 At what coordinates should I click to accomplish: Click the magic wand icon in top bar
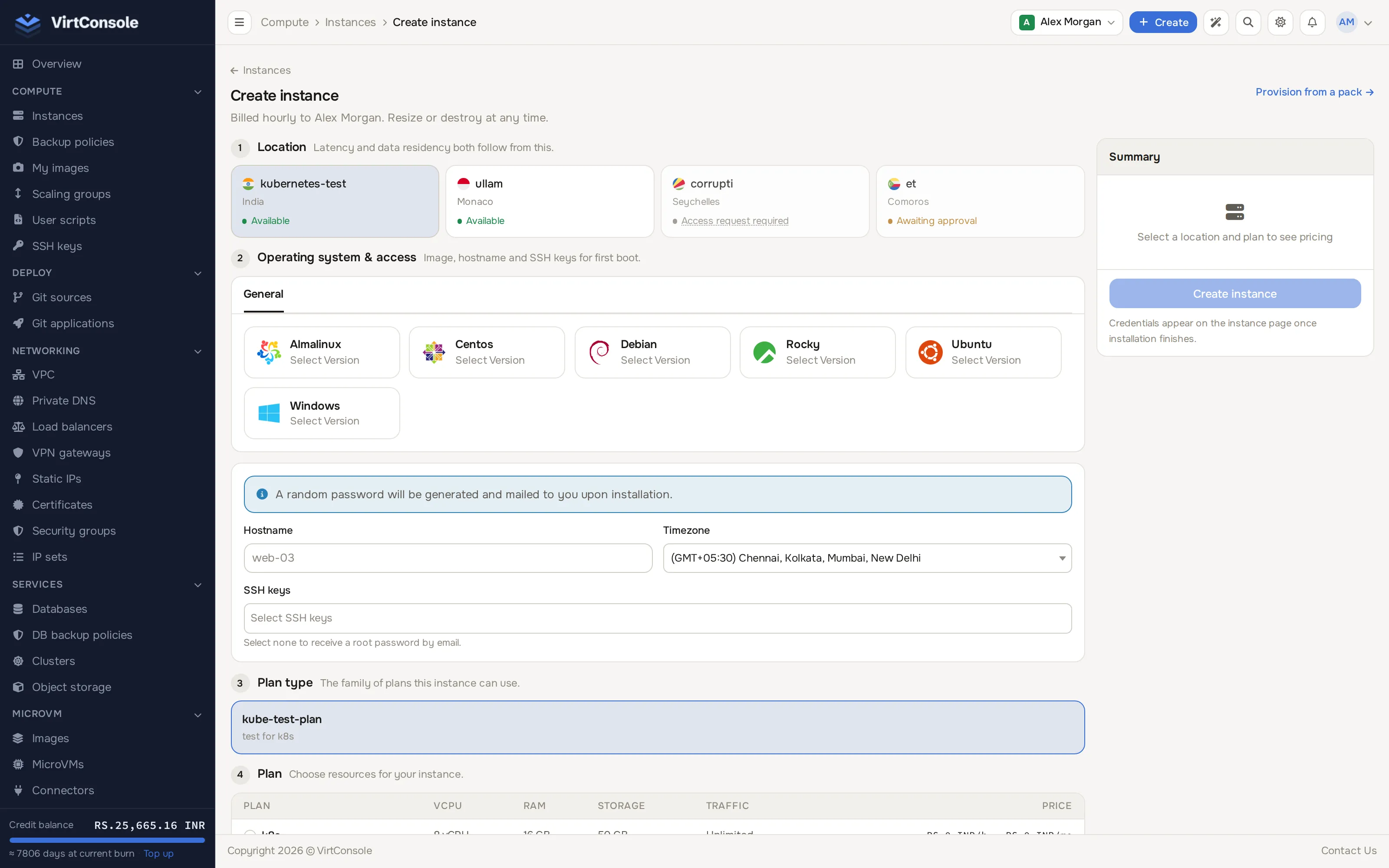1216,23
